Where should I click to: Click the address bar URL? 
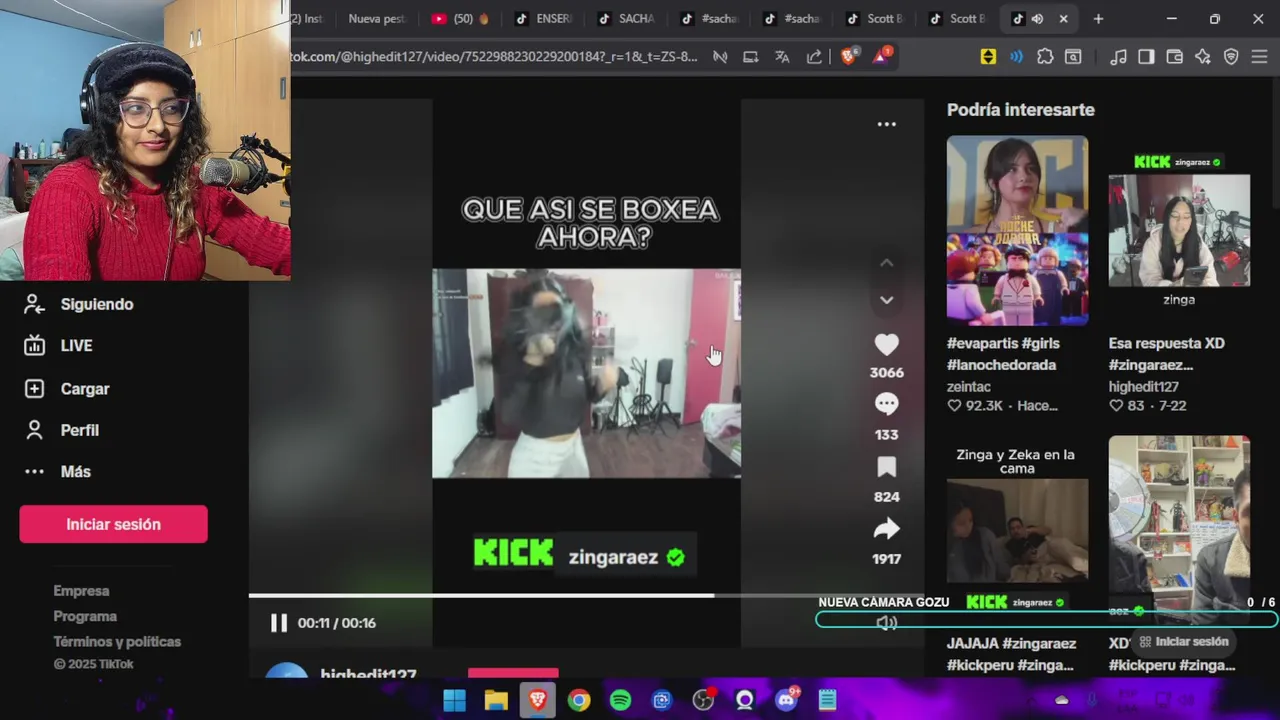pos(495,57)
